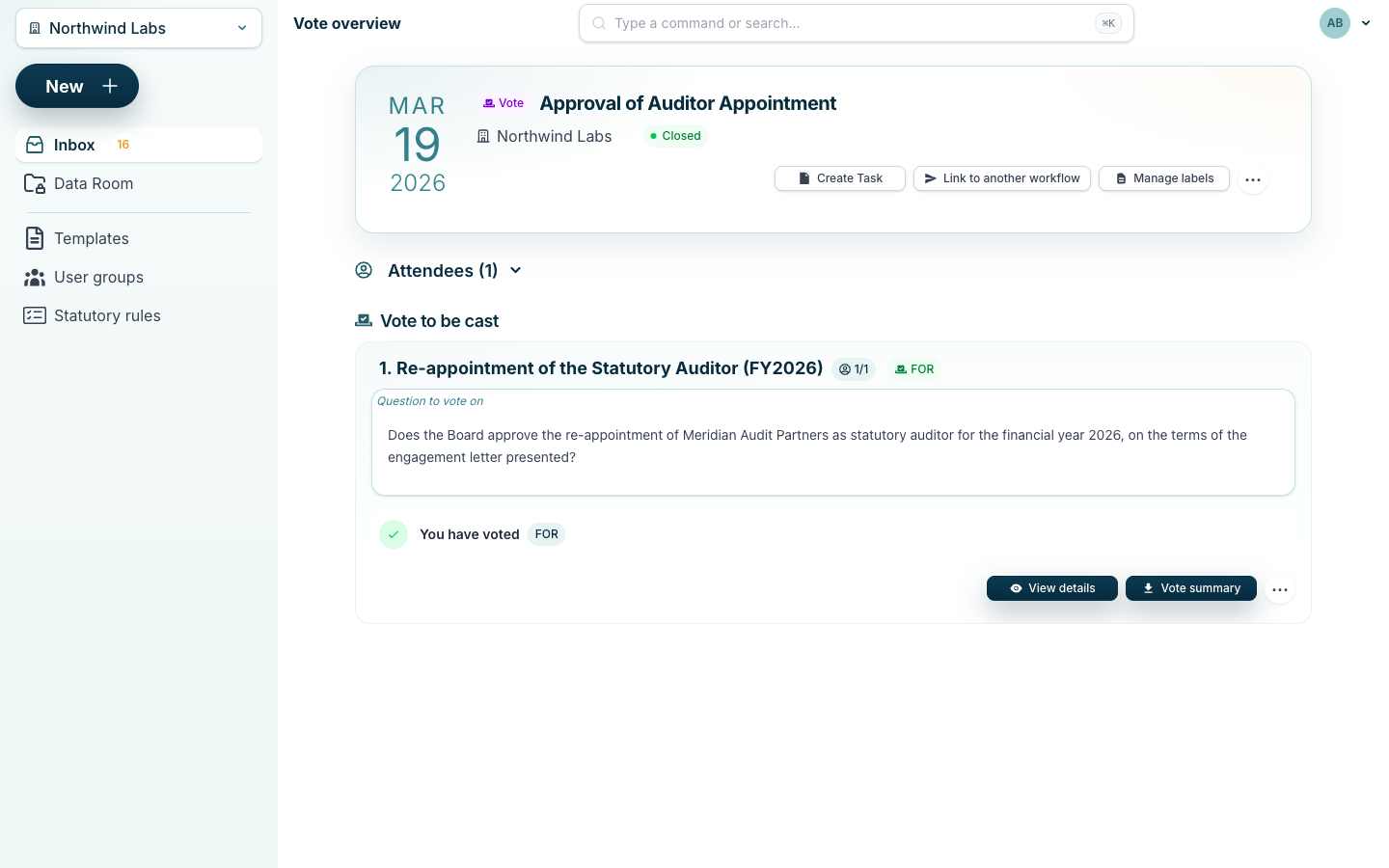
Task: Click the User groups people icon
Action: (35, 278)
